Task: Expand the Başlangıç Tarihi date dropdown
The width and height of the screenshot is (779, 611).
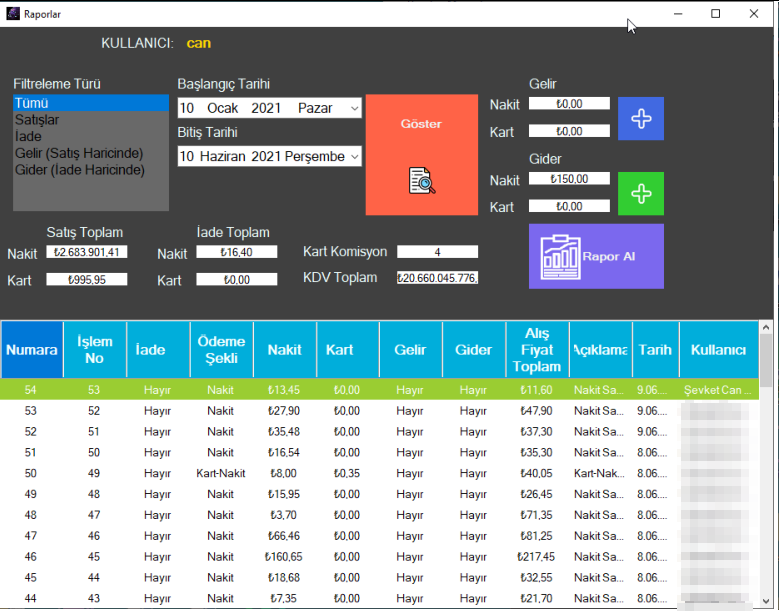Action: (354, 108)
